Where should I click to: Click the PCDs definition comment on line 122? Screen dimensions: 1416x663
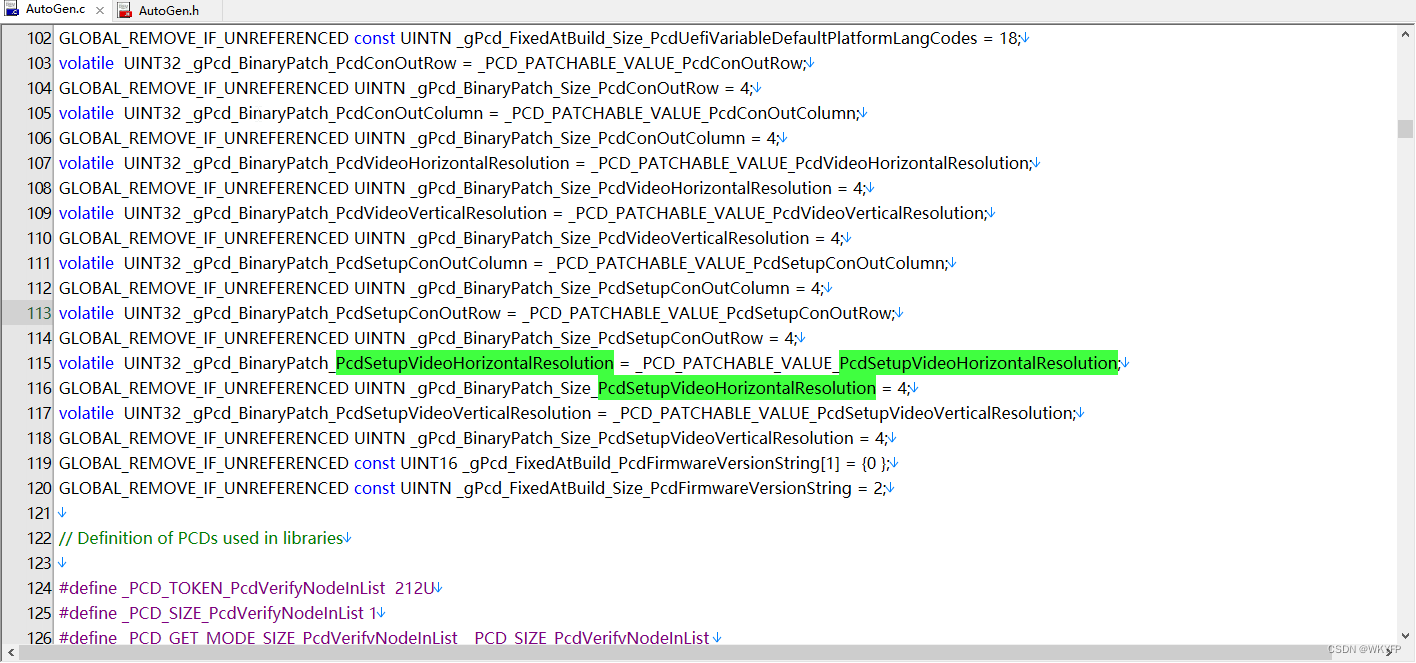coord(200,537)
